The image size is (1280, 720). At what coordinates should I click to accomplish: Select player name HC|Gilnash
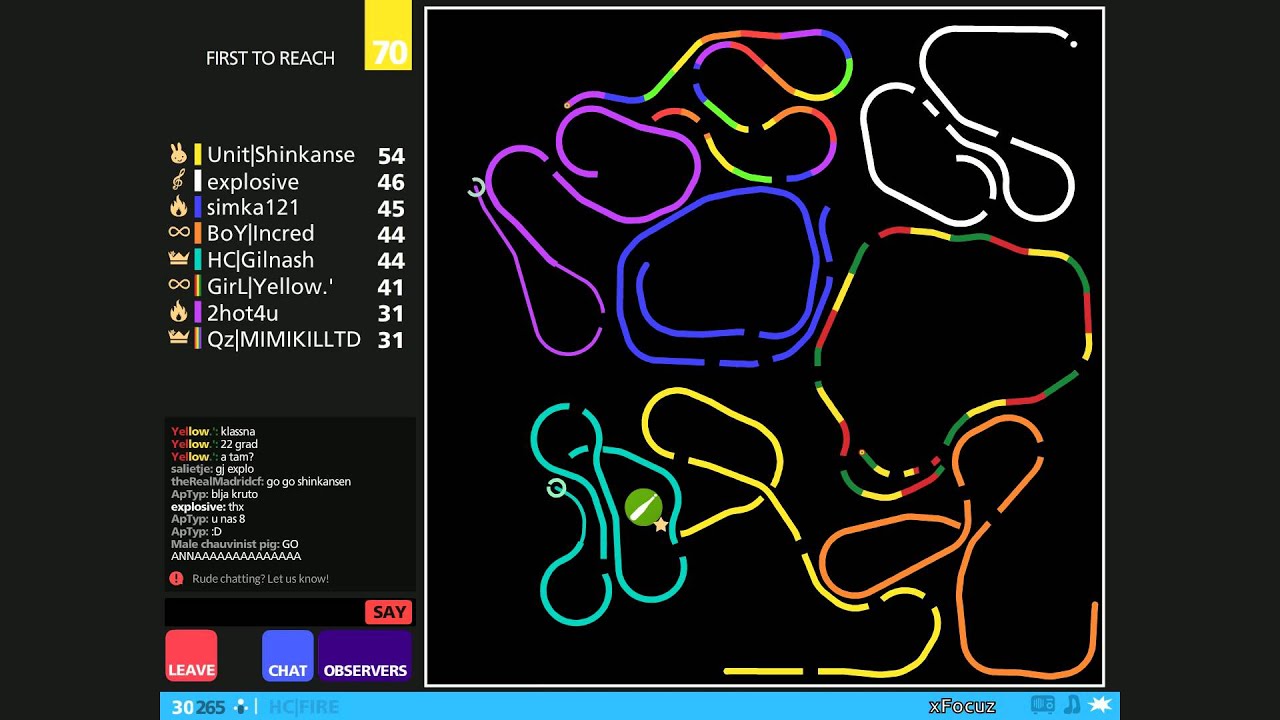coord(261,260)
